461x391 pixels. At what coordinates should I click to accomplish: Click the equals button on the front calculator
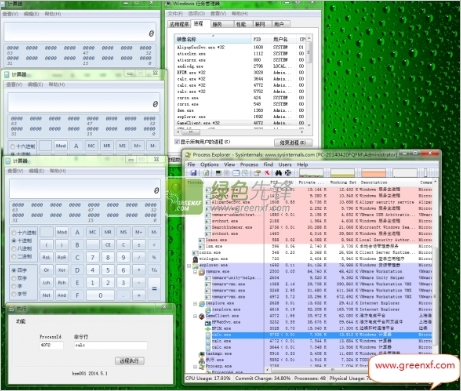[154, 289]
